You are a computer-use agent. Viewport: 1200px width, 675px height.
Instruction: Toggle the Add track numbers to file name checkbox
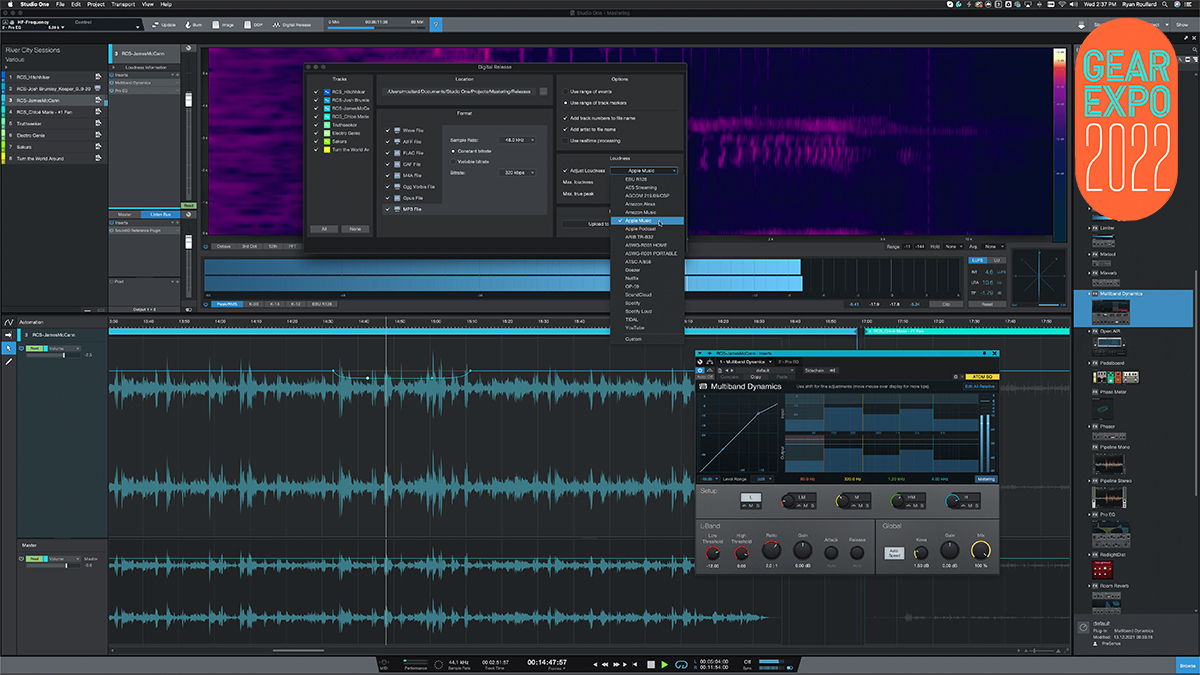click(x=564, y=117)
